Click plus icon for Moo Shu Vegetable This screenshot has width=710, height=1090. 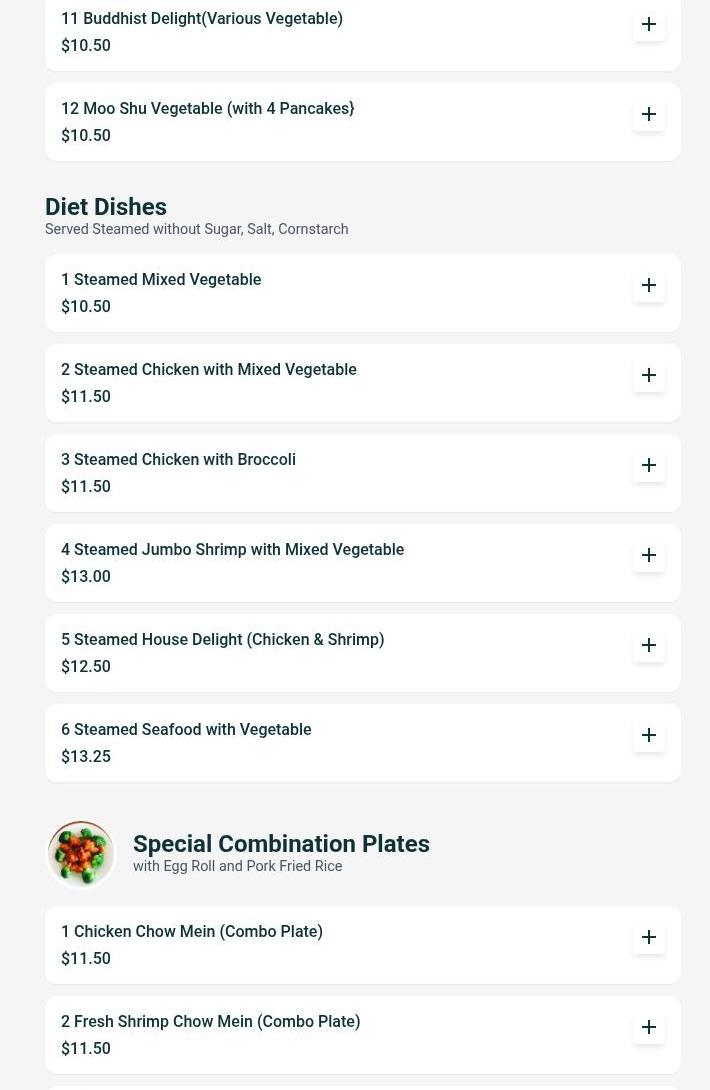(x=649, y=114)
